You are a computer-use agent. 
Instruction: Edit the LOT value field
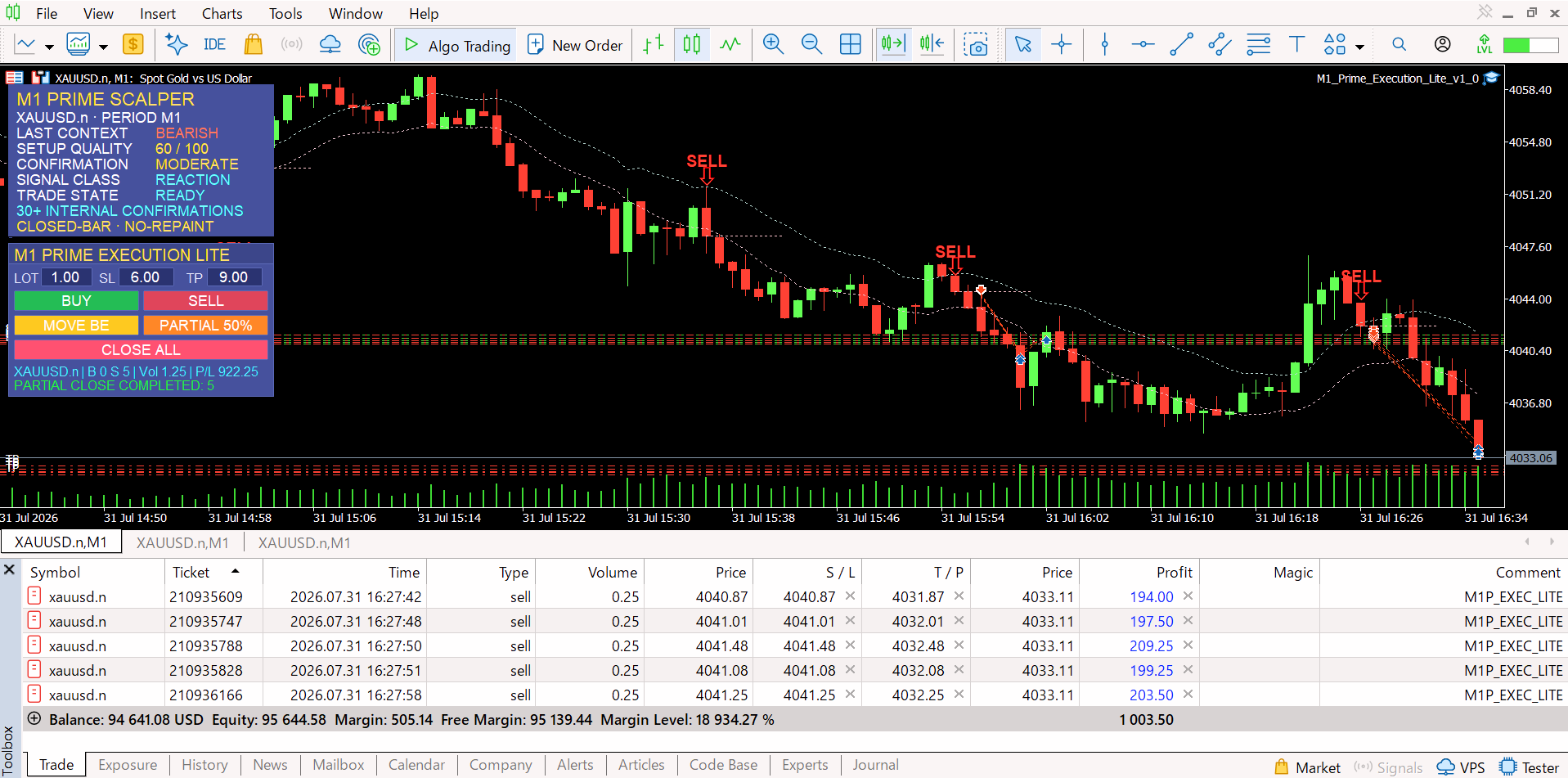pyautogui.click(x=65, y=277)
